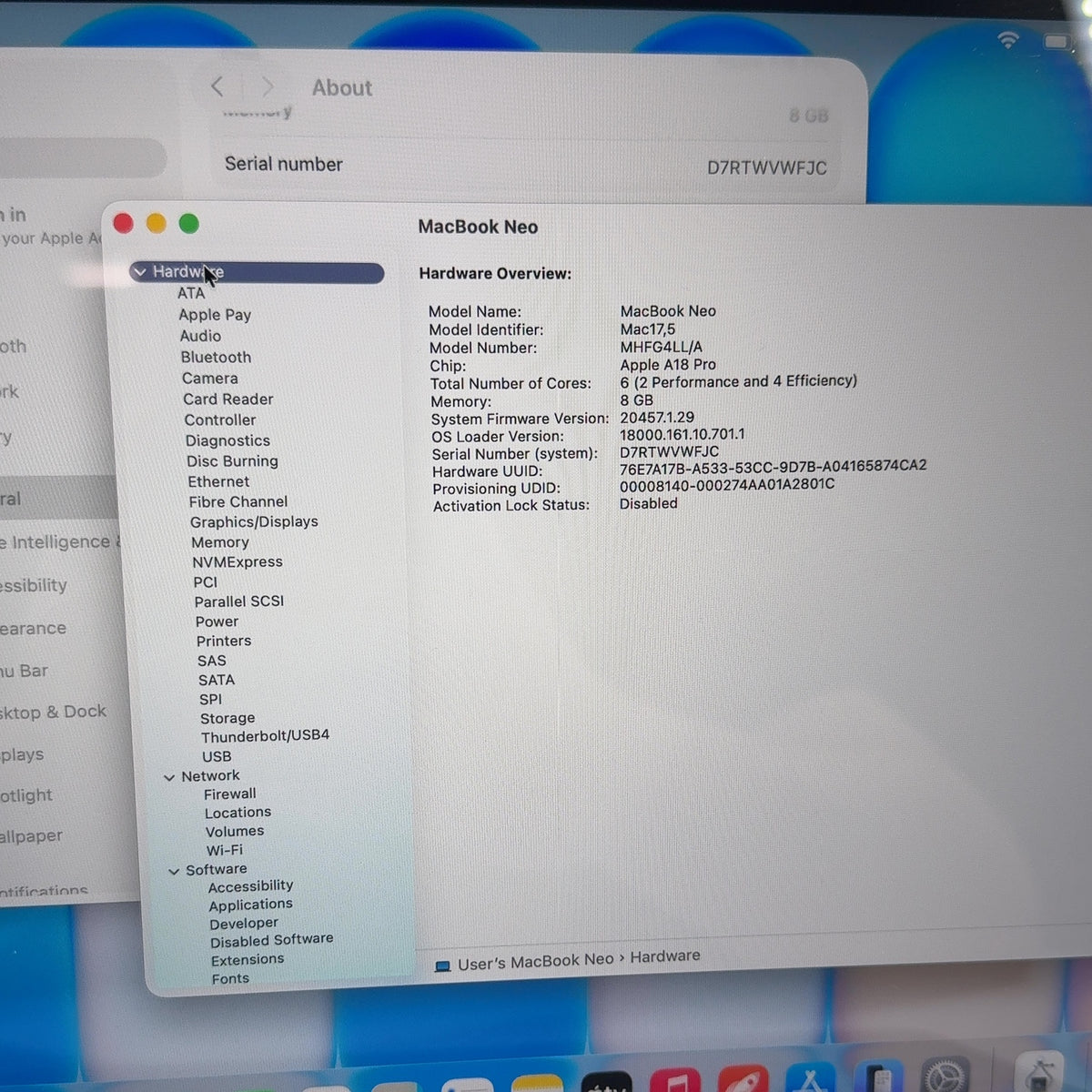The height and width of the screenshot is (1092, 1092).
Task: Select Thunderbolt/USB4 entry
Action: (265, 736)
